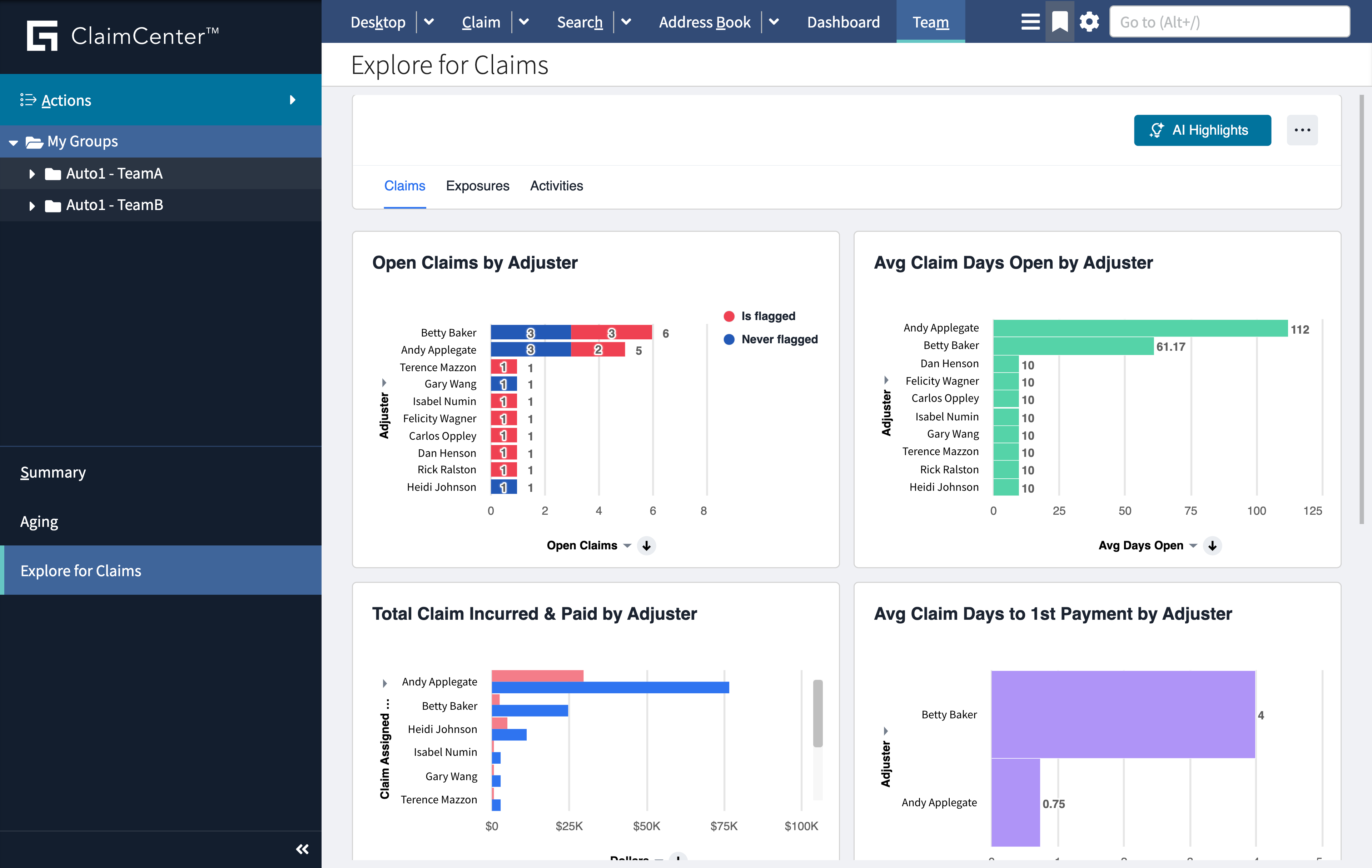Open the Aging page from the sidebar
Viewport: 1372px width, 868px height.
point(39,521)
